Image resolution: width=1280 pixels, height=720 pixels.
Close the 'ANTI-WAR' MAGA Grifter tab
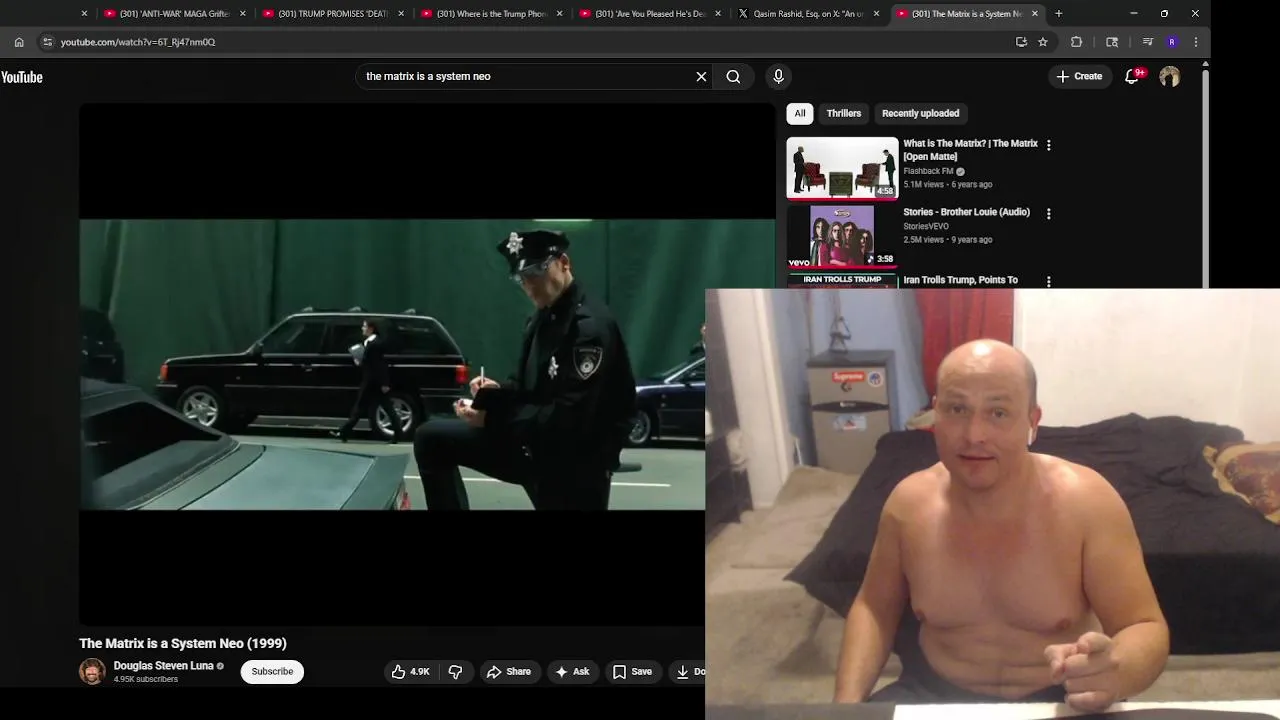tap(242, 14)
